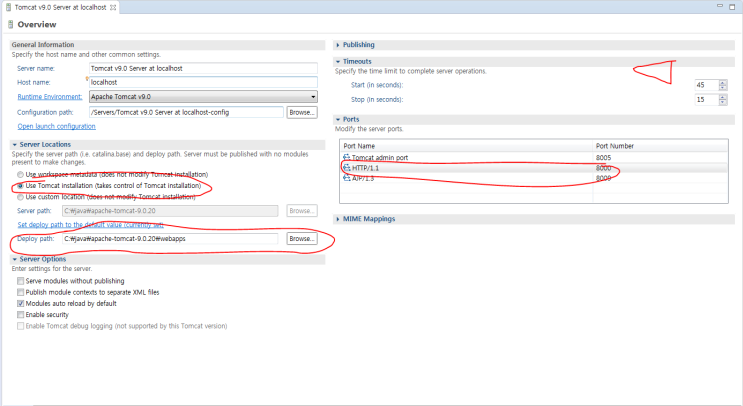Click the Server name text field
Screen dimensions: 743x406
pyautogui.click(x=201, y=67)
